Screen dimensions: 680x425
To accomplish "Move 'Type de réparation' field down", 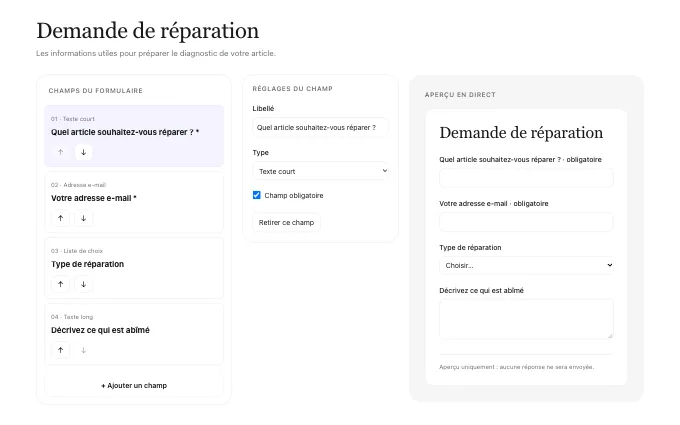I will (83, 284).
